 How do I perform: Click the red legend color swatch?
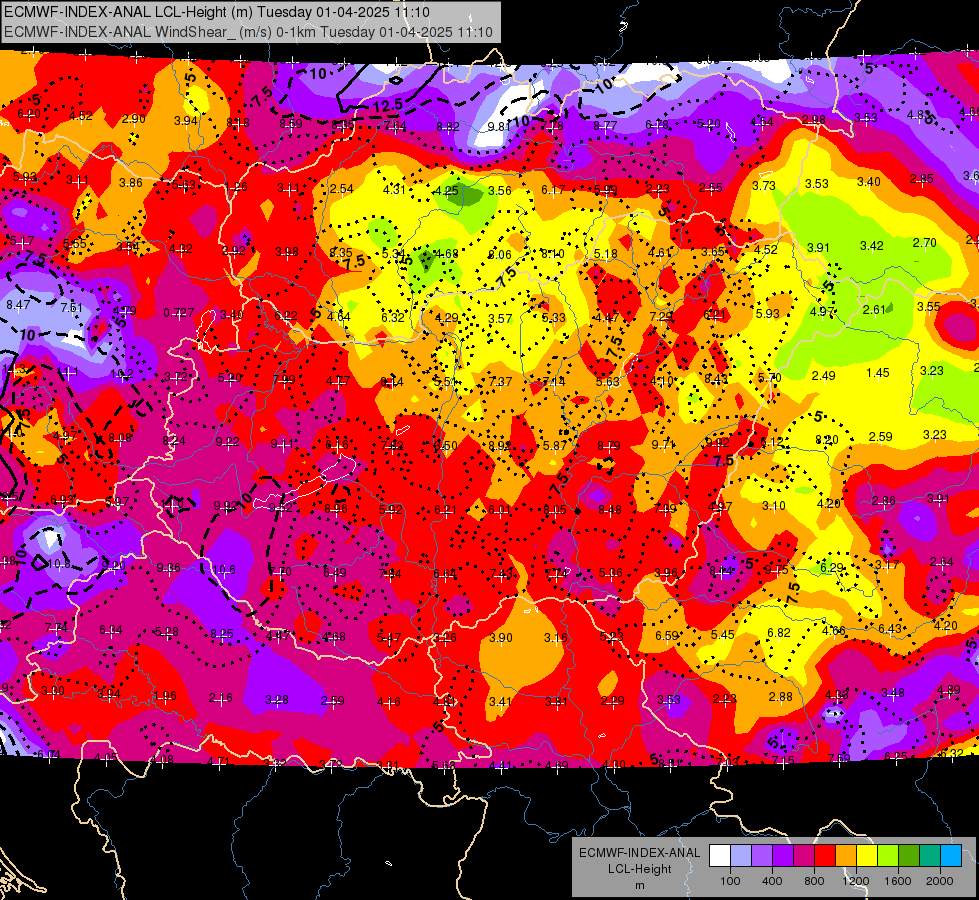(x=825, y=856)
